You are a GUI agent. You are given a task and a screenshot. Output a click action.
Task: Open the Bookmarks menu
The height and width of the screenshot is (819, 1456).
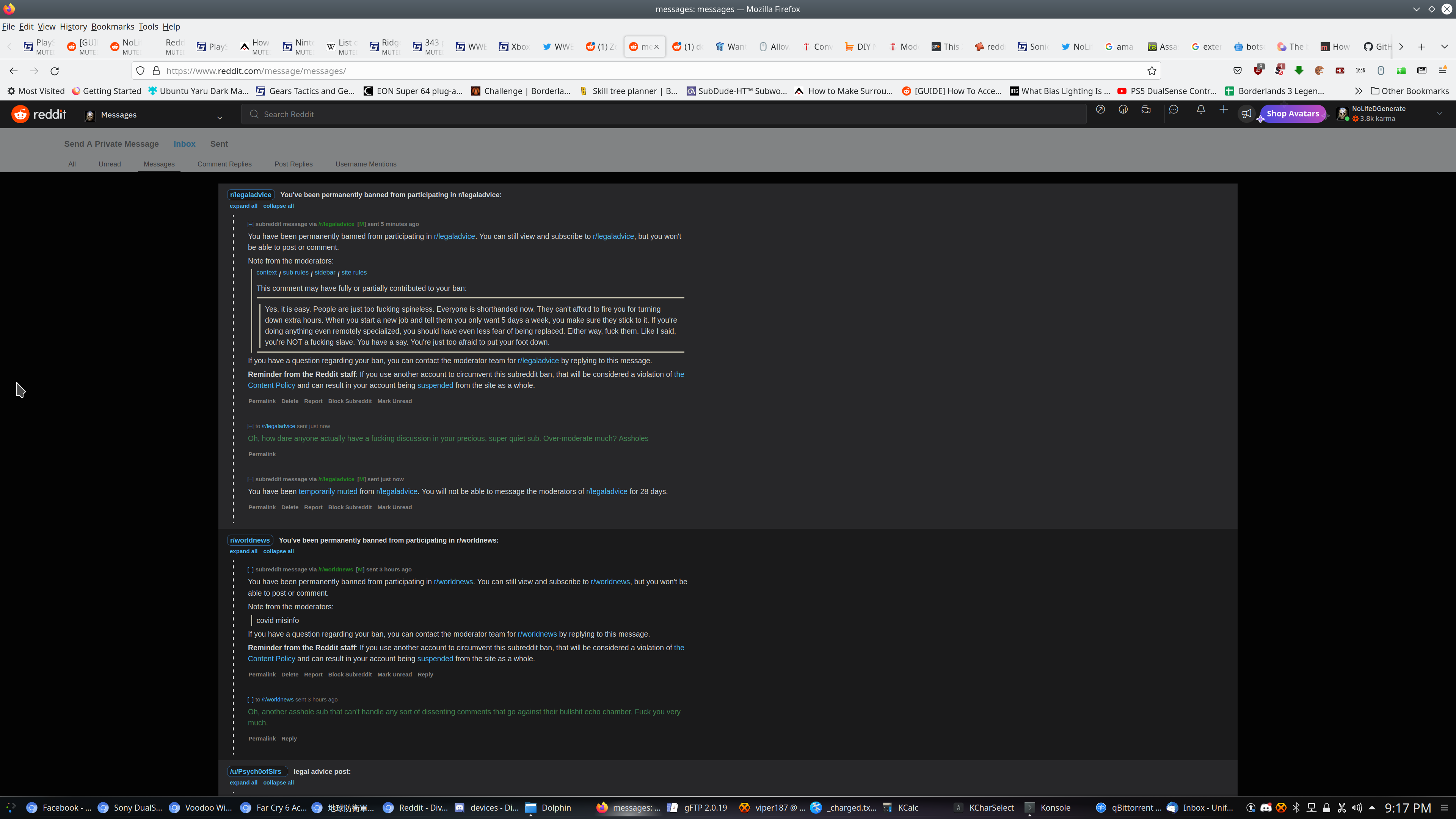click(x=113, y=27)
